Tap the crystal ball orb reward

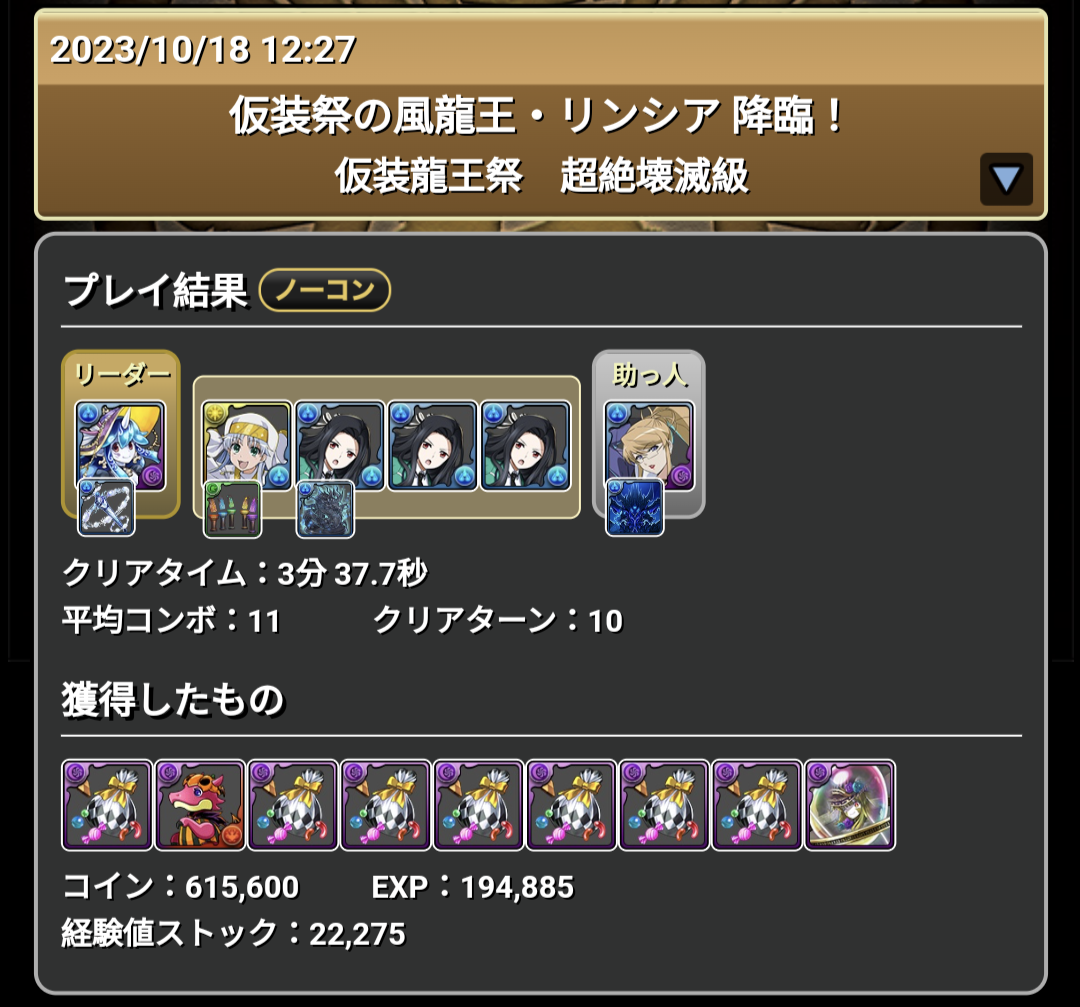tap(850, 805)
